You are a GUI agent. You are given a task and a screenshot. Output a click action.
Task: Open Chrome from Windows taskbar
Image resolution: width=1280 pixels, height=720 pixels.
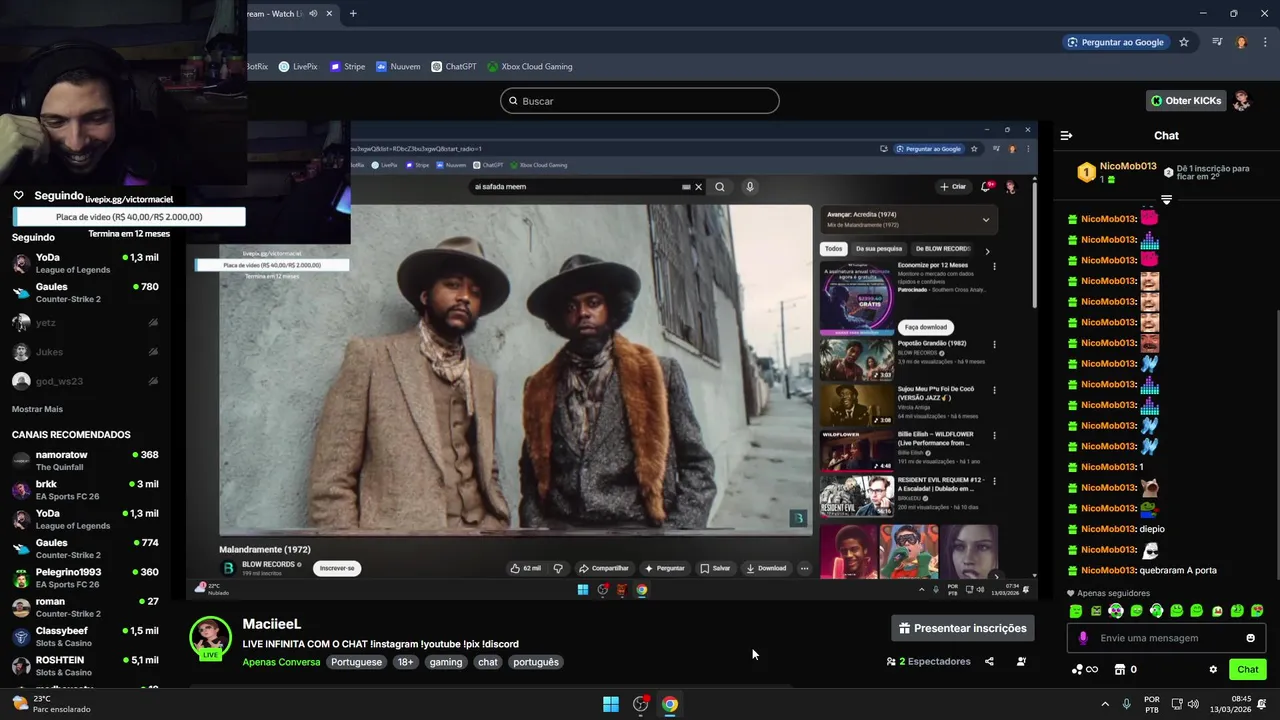[670, 704]
